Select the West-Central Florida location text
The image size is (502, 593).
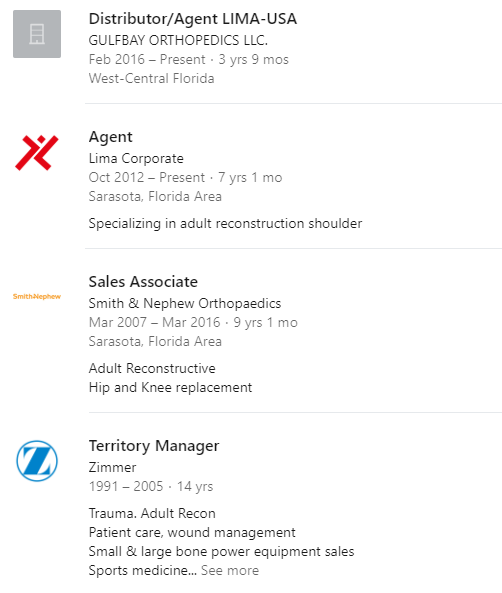coord(151,78)
